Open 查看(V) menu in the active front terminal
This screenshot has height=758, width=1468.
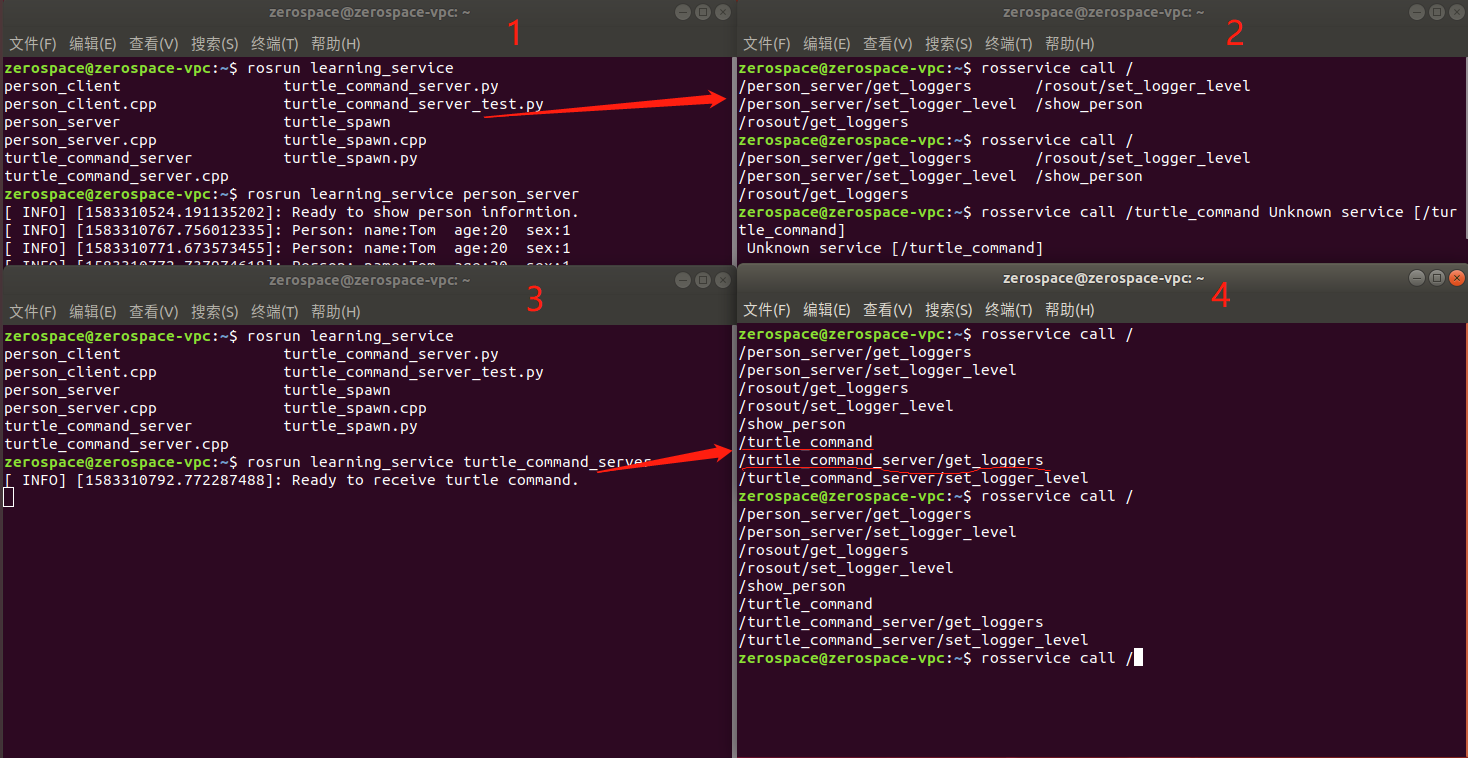(888, 310)
